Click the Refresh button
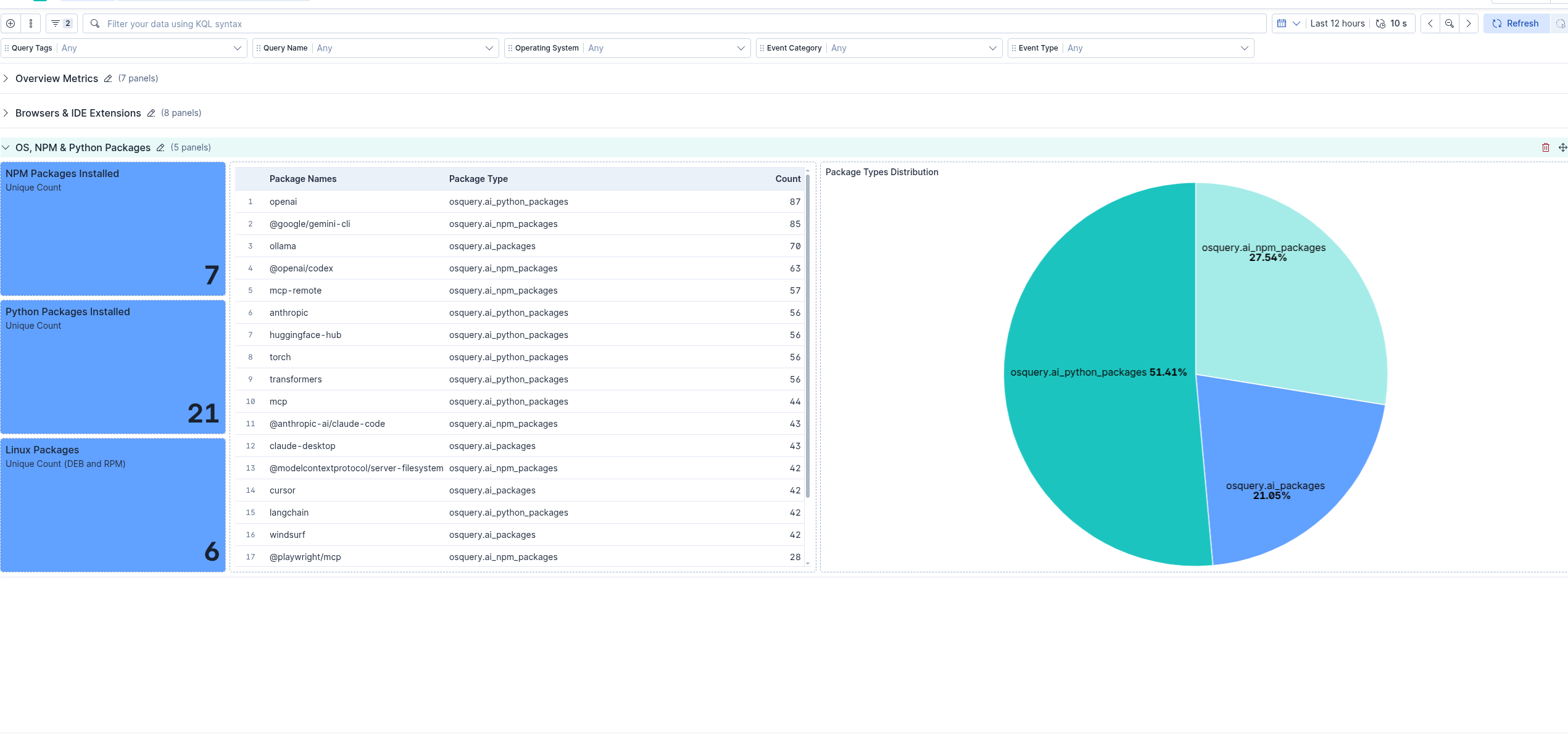This screenshot has height=734, width=1568. 1516,23
